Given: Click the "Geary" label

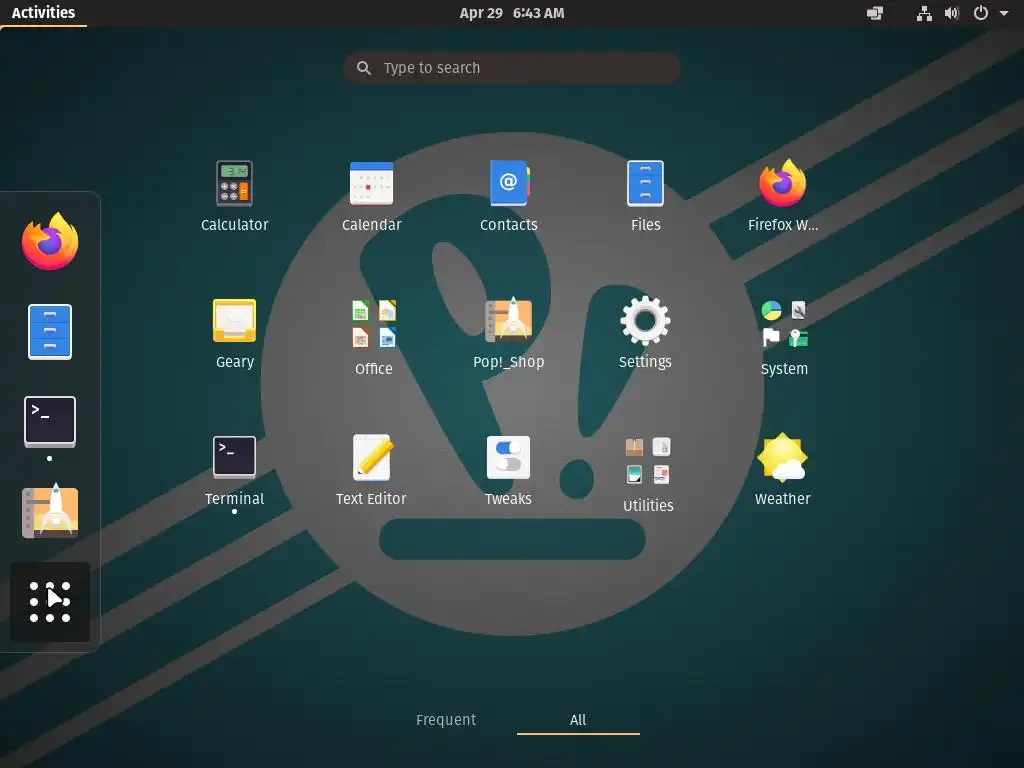Looking at the screenshot, I should (x=234, y=362).
